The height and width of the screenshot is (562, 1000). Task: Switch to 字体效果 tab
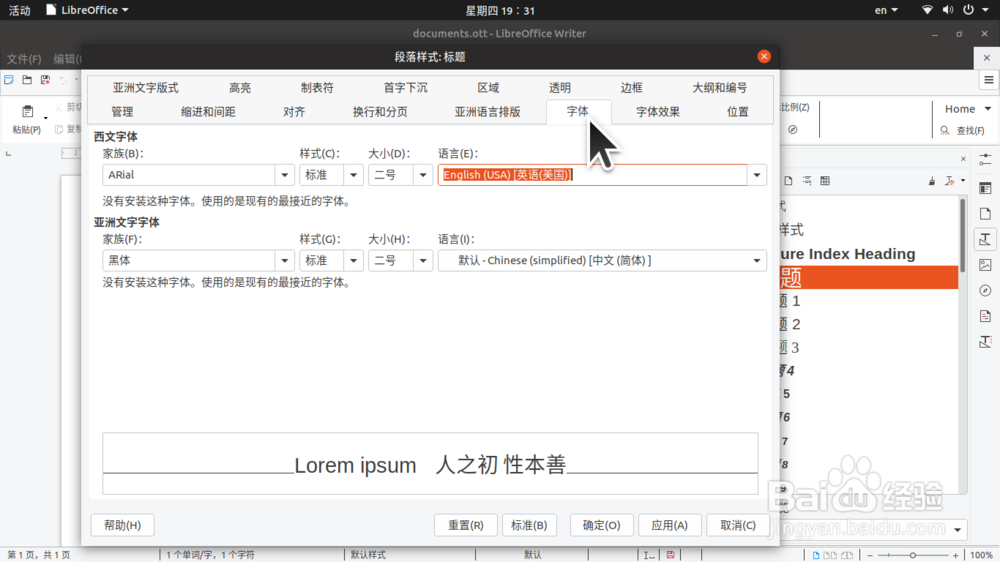coord(658,112)
